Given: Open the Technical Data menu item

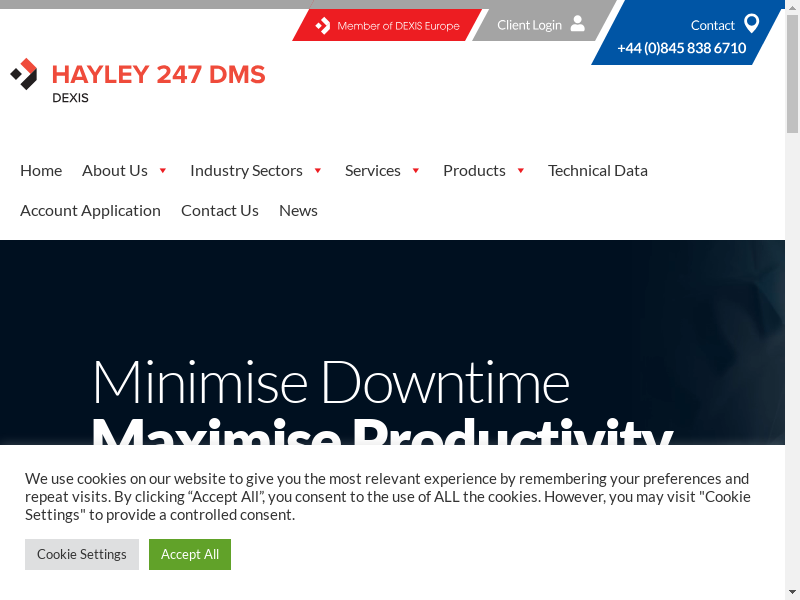Looking at the screenshot, I should point(597,170).
